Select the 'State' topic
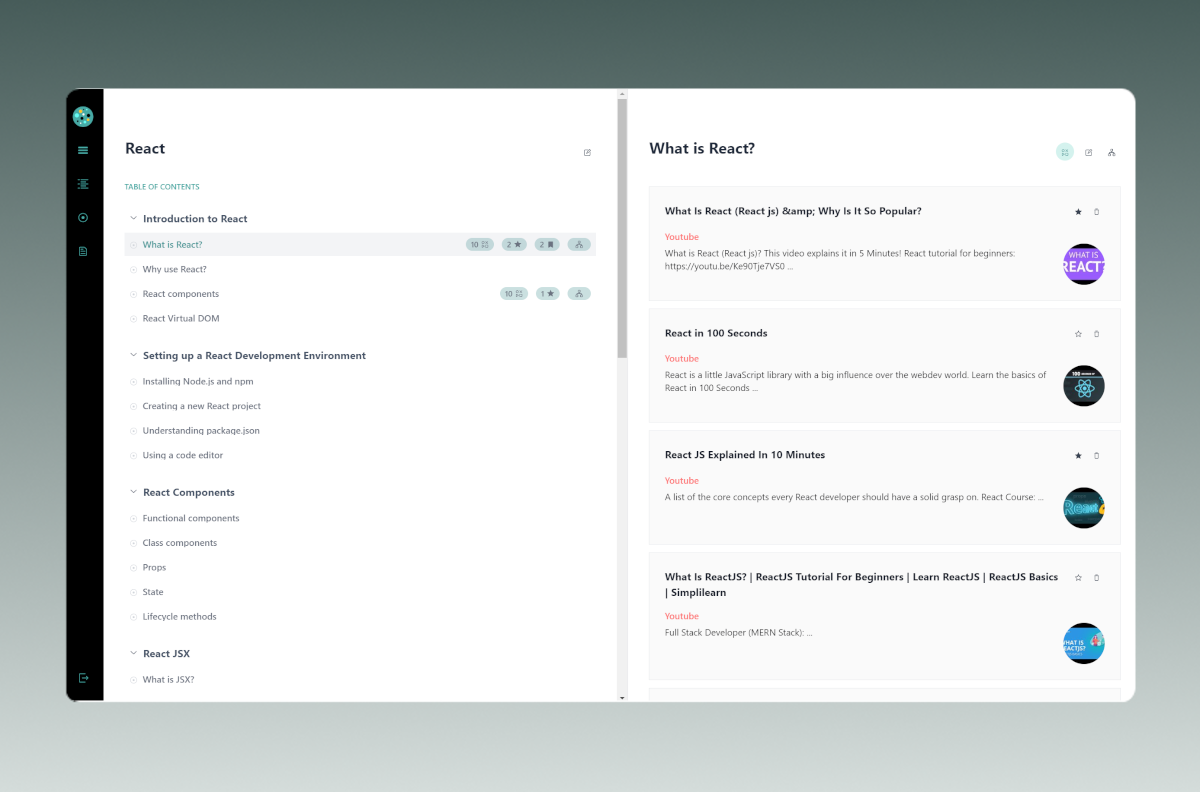This screenshot has height=792, width=1200. [x=153, y=592]
